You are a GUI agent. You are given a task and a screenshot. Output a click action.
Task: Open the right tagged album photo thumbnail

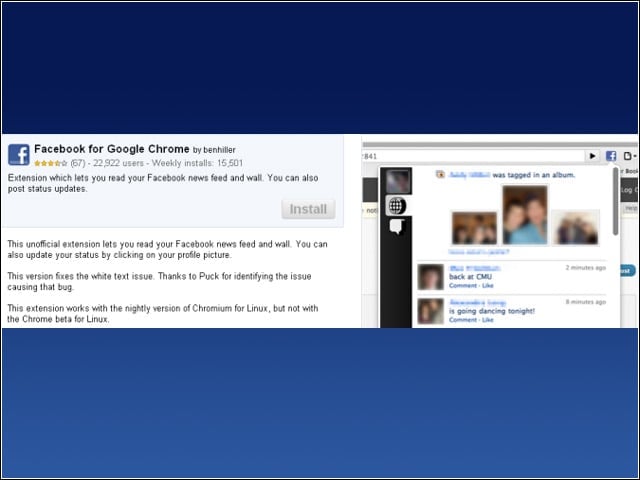pos(576,228)
